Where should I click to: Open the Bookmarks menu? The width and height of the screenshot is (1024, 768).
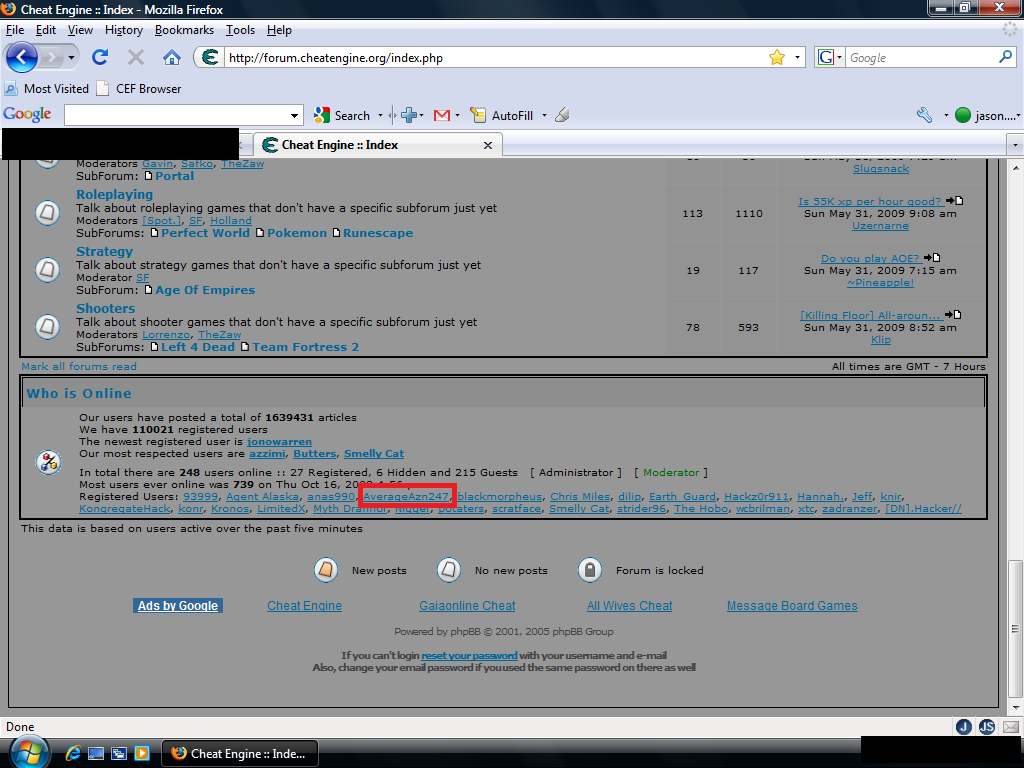[184, 30]
